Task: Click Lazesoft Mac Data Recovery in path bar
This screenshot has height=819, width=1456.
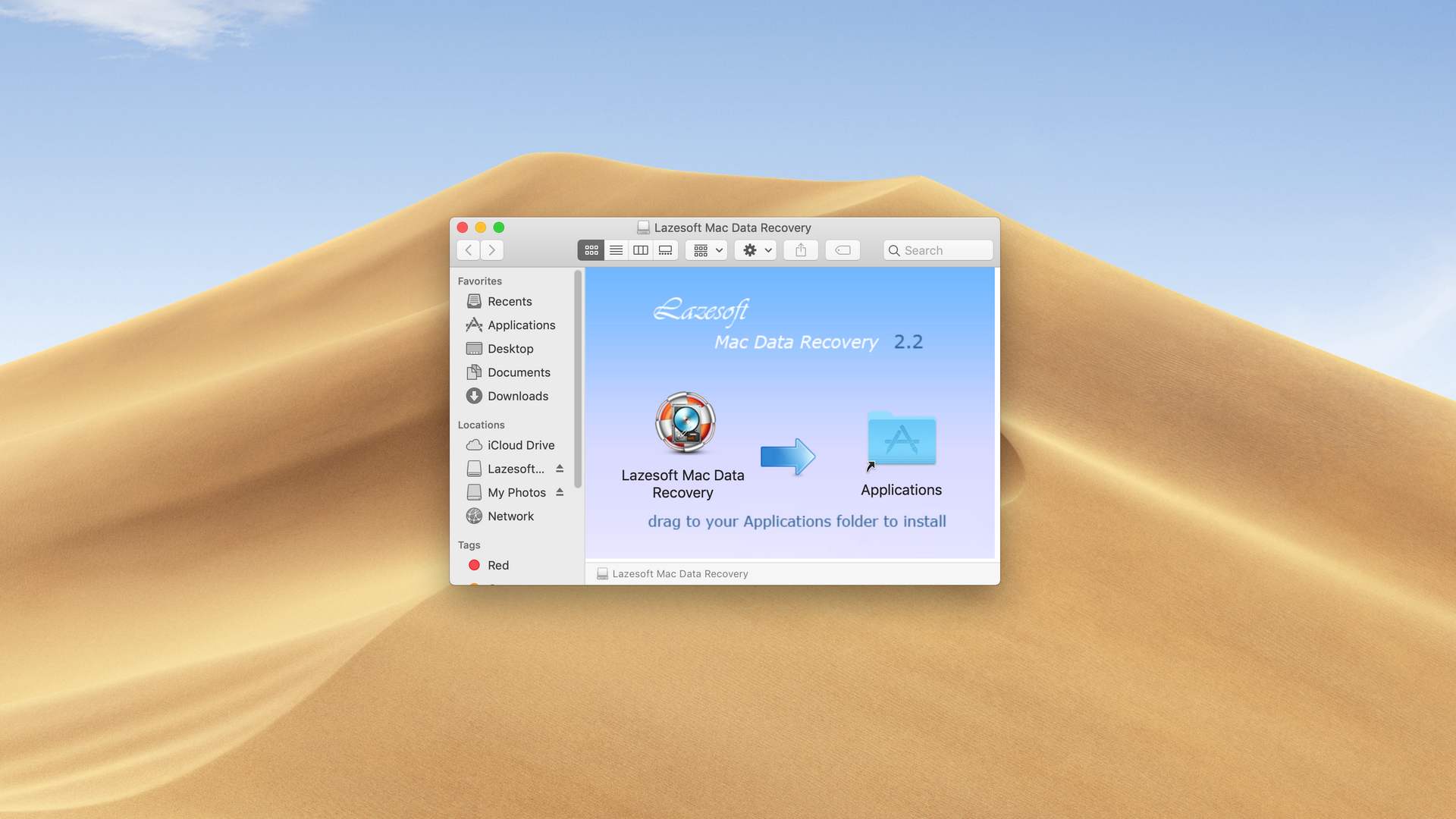Action: [673, 574]
